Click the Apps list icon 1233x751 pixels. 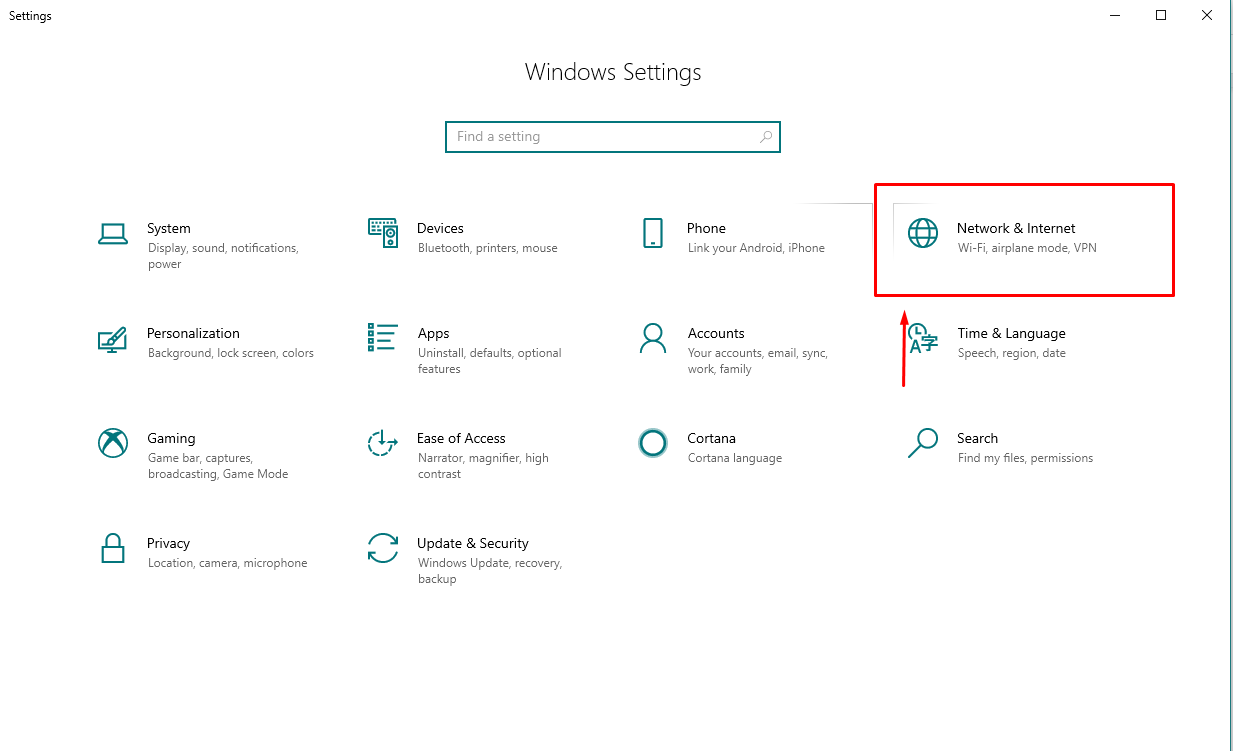pos(383,338)
